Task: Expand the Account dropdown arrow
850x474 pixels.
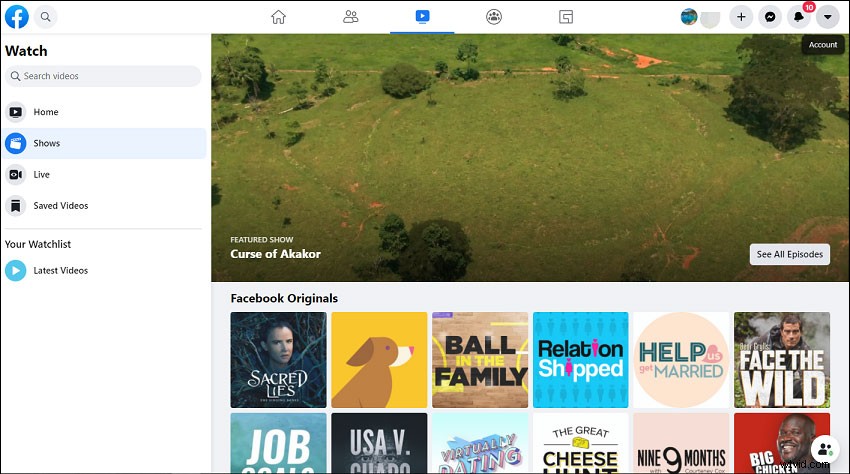Action: (x=827, y=17)
